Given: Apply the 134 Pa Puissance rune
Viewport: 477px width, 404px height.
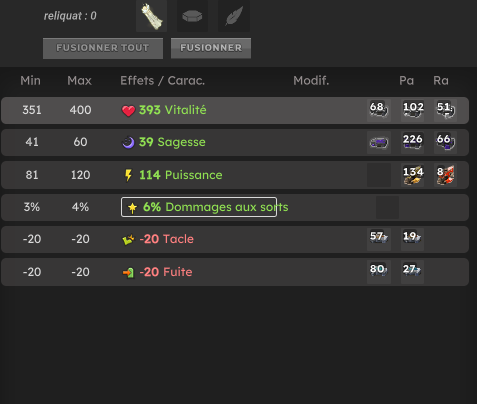Looking at the screenshot, I should (413, 175).
